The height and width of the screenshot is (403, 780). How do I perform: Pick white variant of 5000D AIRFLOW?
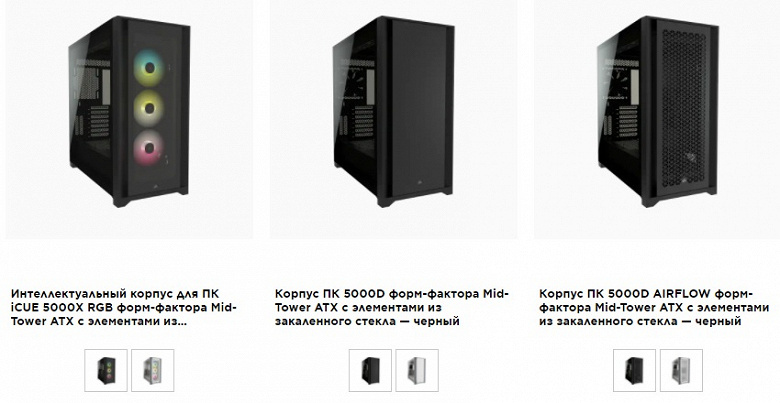point(681,370)
